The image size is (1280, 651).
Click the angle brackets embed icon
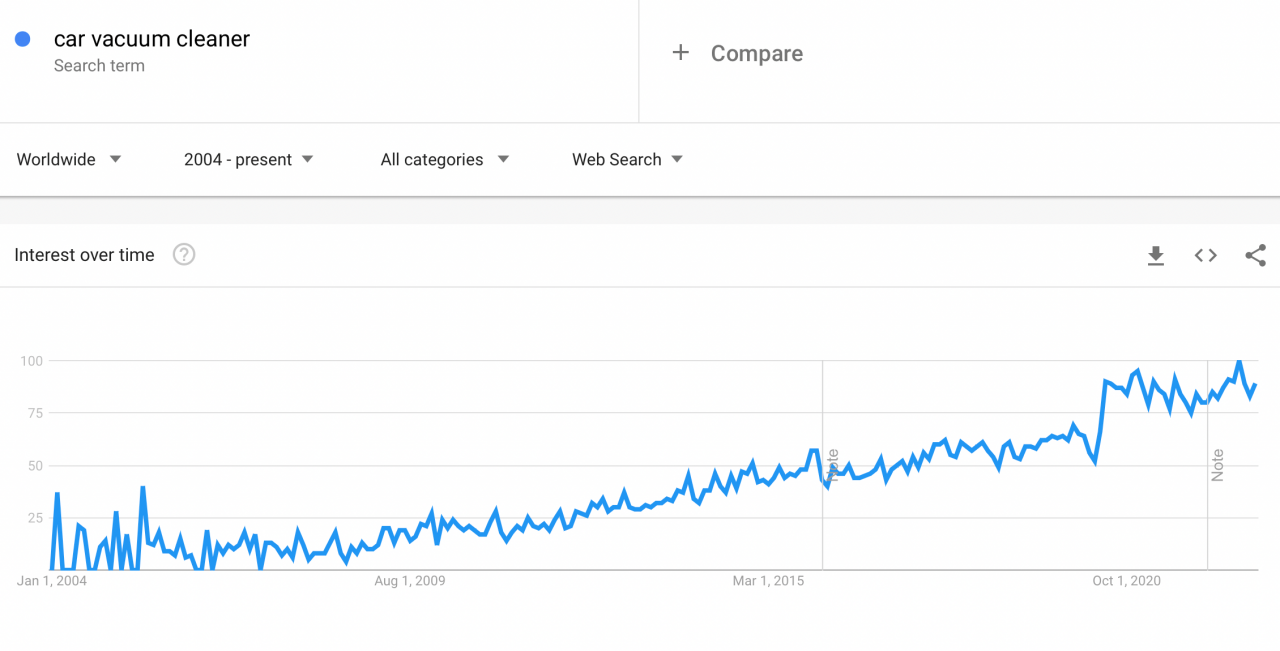pyautogui.click(x=1205, y=255)
